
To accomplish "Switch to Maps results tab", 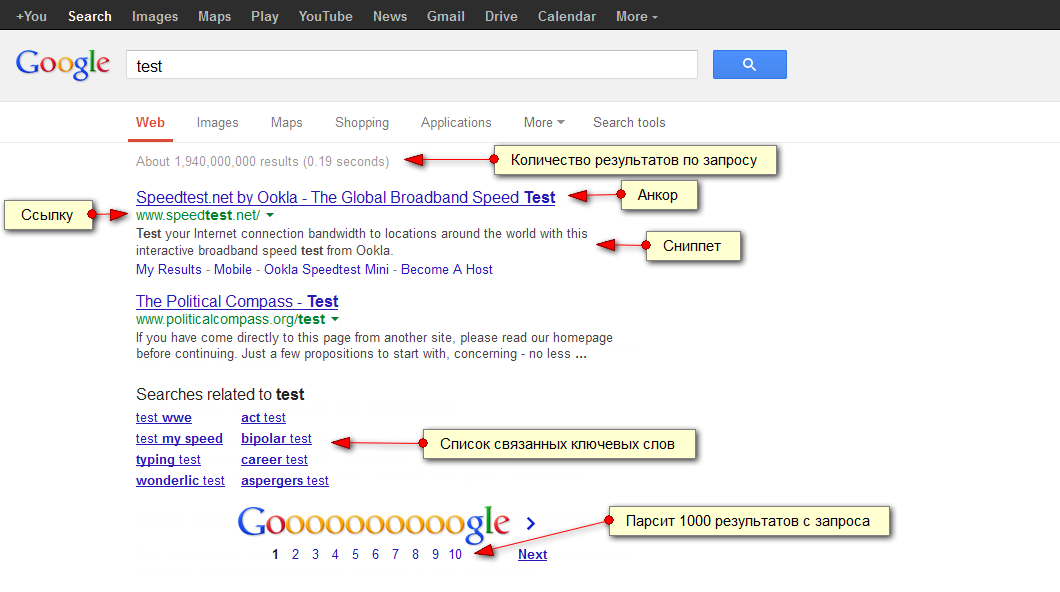I will point(287,122).
